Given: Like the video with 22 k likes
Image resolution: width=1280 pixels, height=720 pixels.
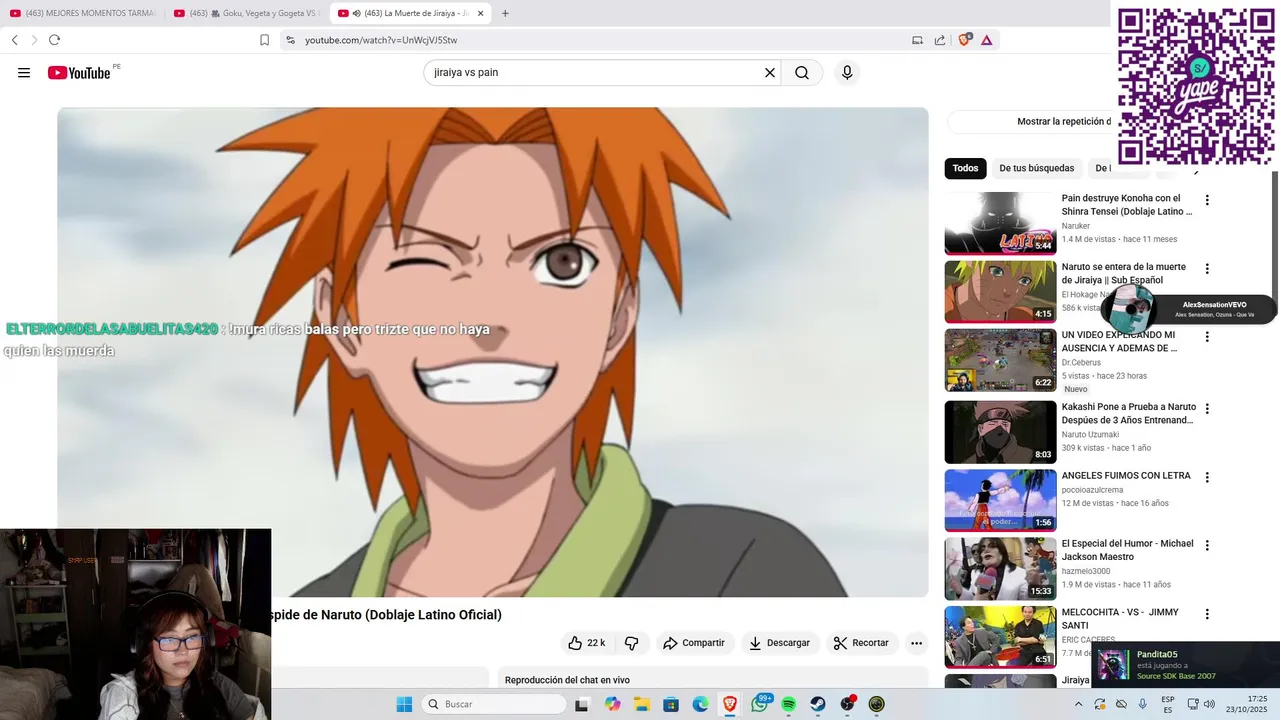Looking at the screenshot, I should pyautogui.click(x=586, y=643).
